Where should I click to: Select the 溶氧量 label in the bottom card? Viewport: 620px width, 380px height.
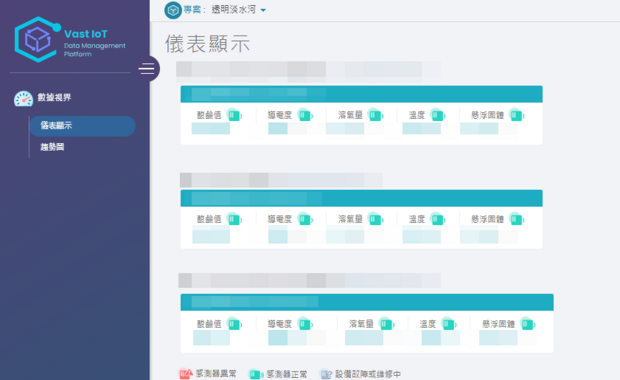pyautogui.click(x=361, y=324)
